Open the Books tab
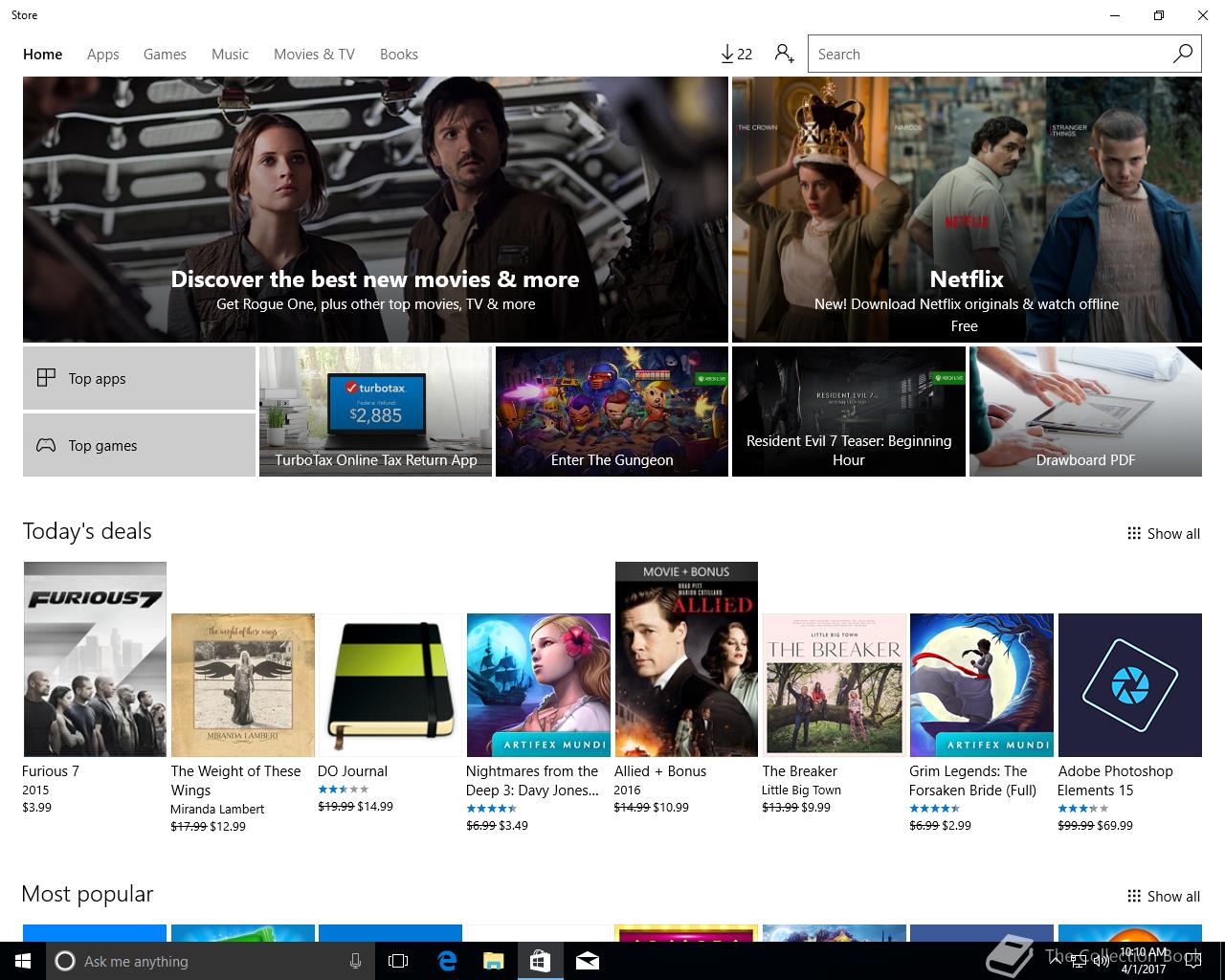Screen dimensions: 1225x980 tap(399, 55)
